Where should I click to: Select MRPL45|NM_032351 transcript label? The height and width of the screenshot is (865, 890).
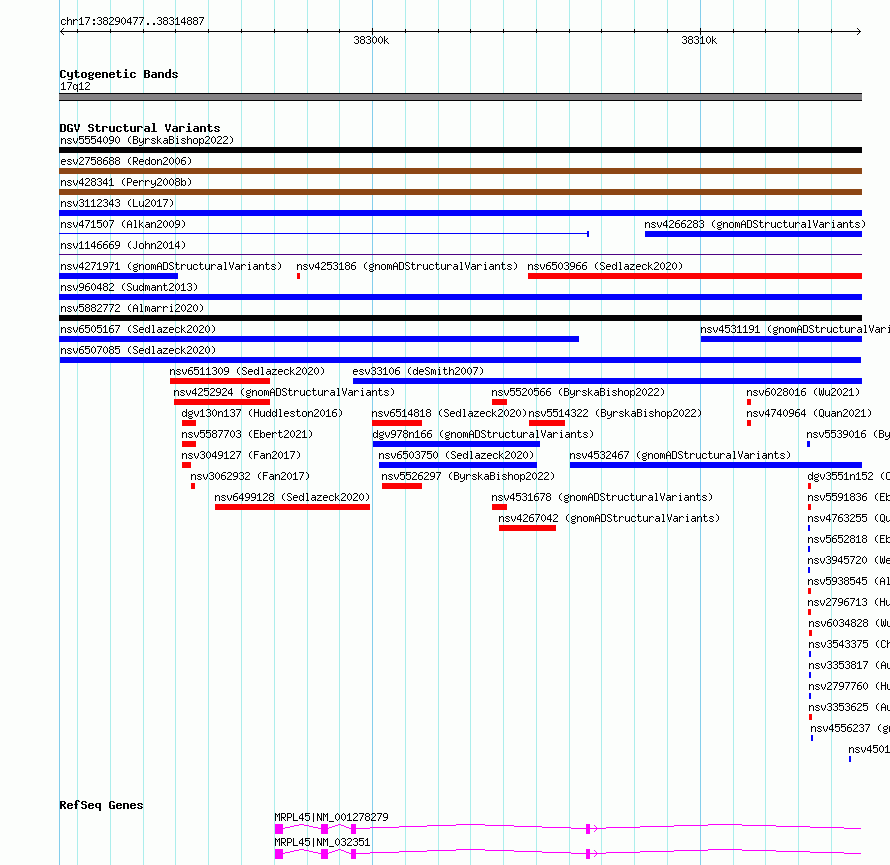point(322,842)
